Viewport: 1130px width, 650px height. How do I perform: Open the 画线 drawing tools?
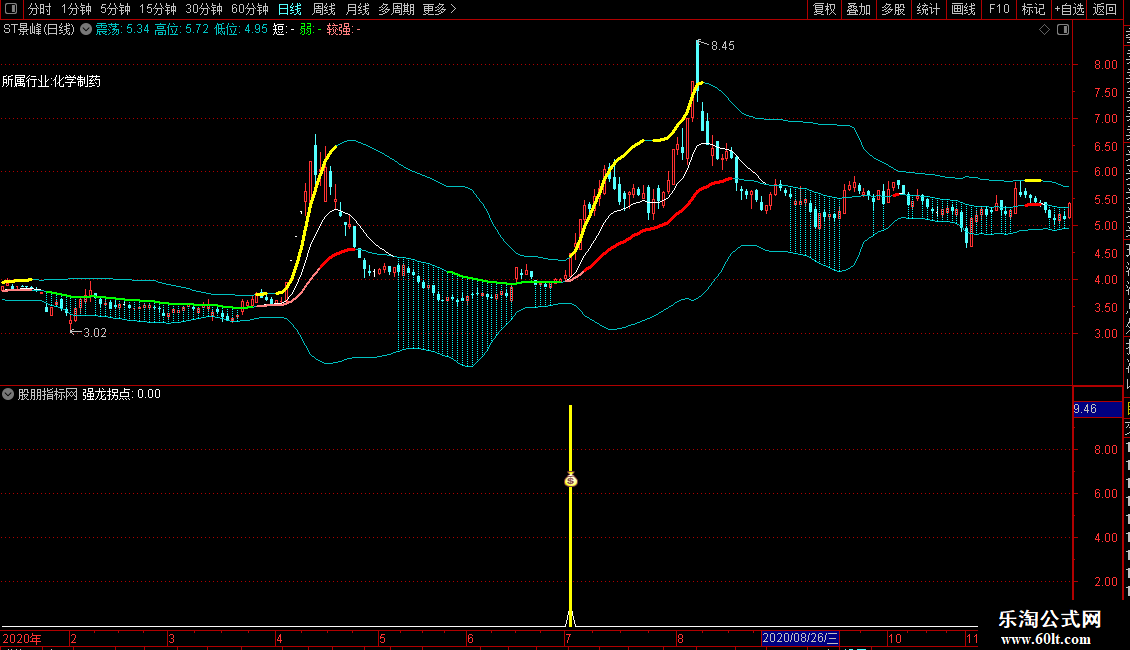coord(963,9)
